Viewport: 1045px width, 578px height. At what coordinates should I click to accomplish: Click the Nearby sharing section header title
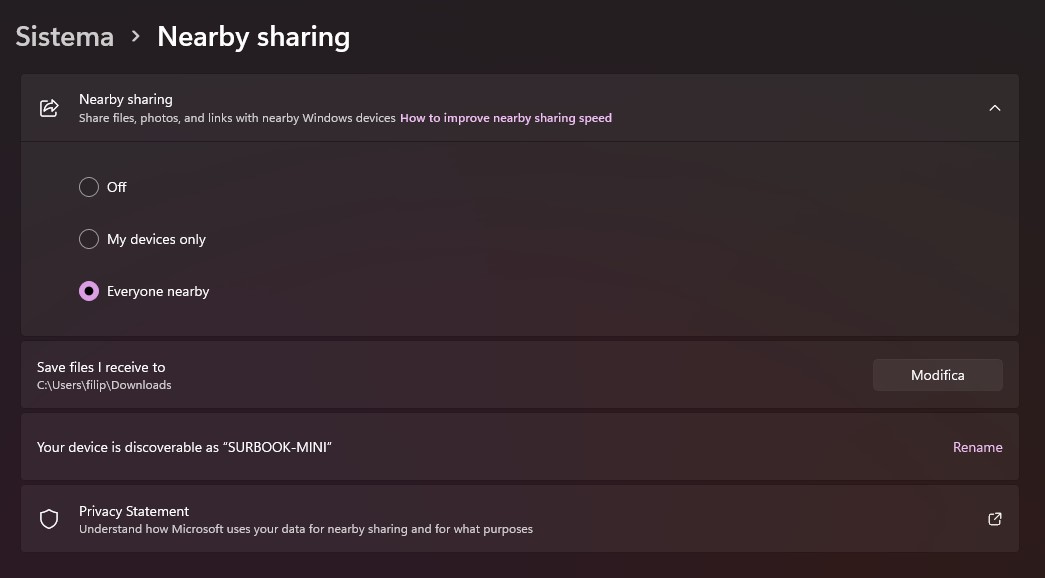pyautogui.click(x=126, y=99)
